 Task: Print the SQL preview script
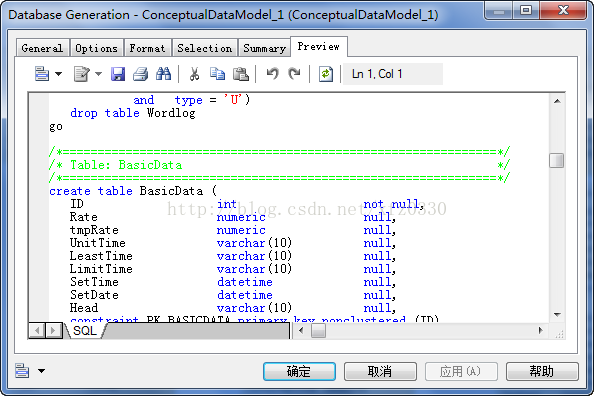coord(141,74)
